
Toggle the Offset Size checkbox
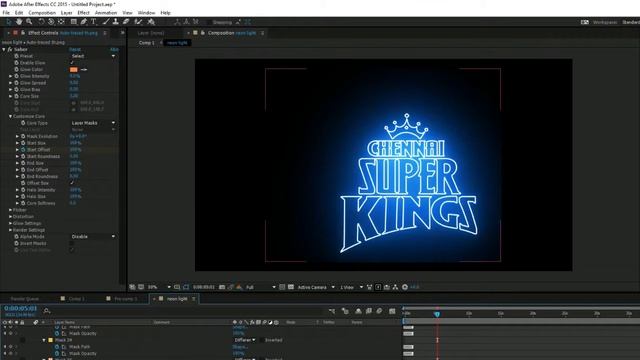(x=72, y=183)
